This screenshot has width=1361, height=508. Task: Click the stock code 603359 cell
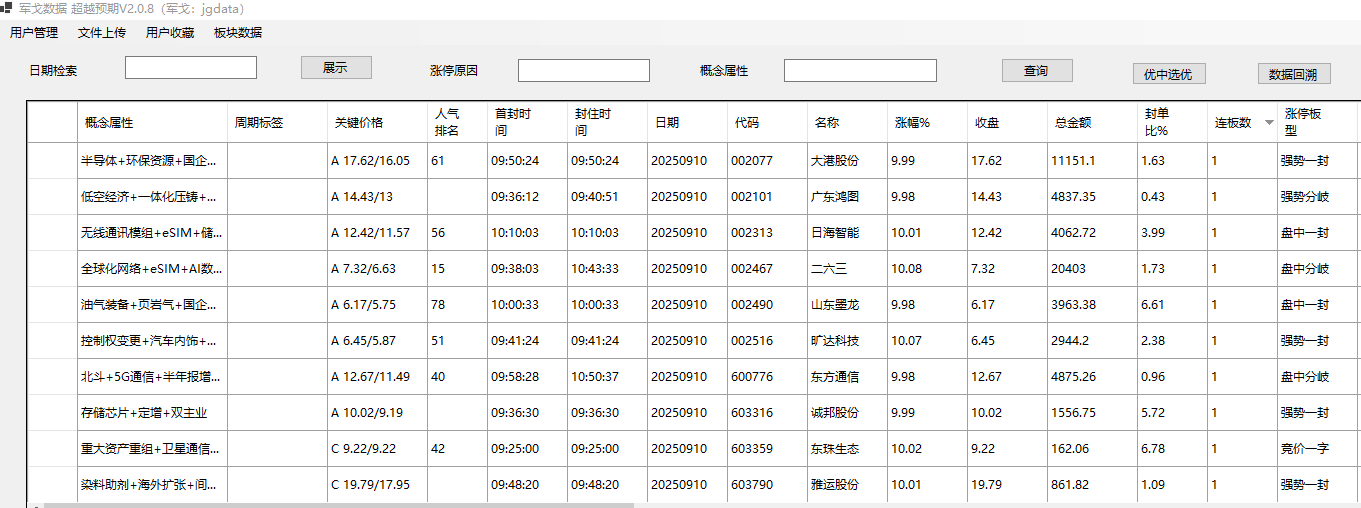[x=766, y=449]
